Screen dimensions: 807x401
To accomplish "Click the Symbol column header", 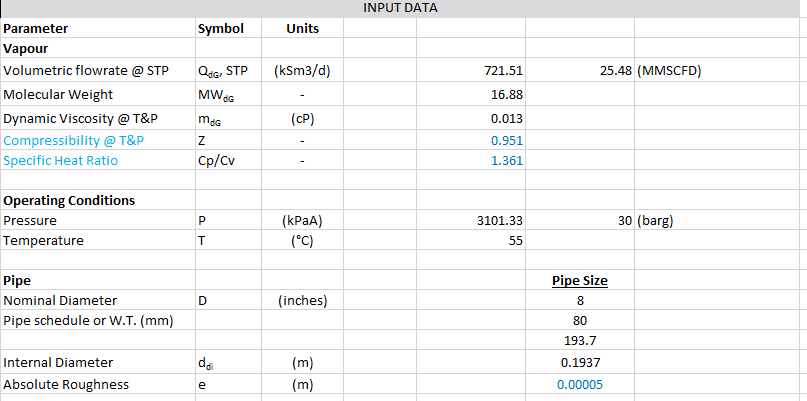I will (220, 28).
